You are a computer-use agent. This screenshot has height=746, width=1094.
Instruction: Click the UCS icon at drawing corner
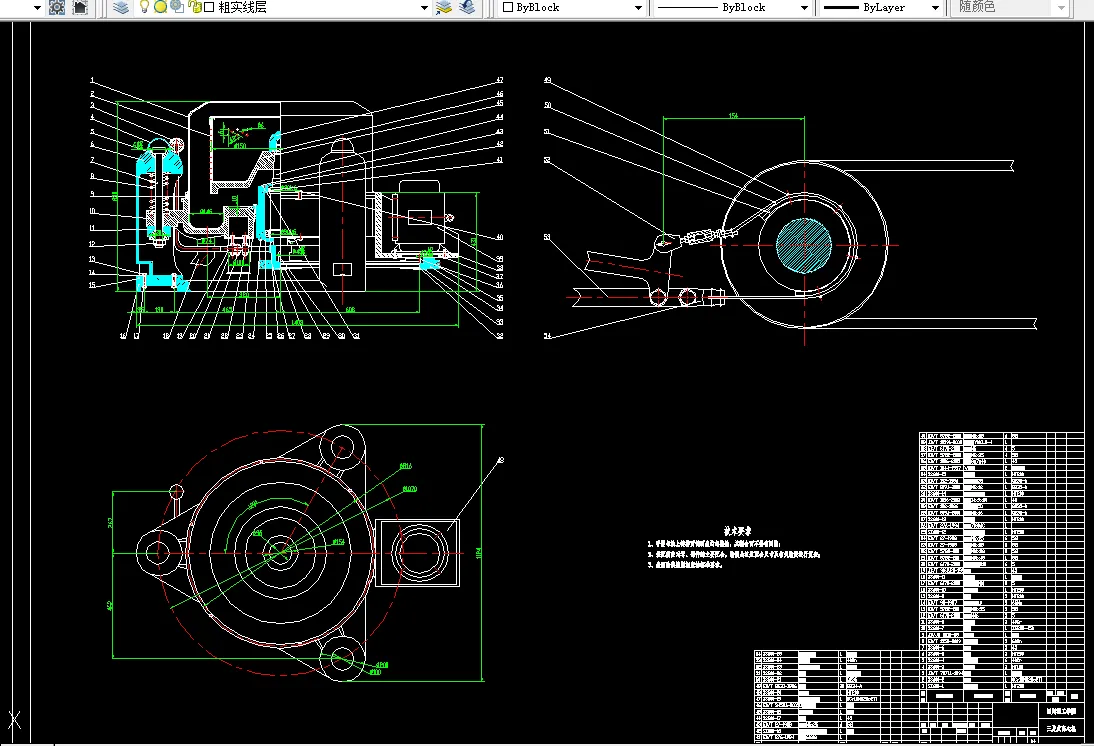point(14,720)
